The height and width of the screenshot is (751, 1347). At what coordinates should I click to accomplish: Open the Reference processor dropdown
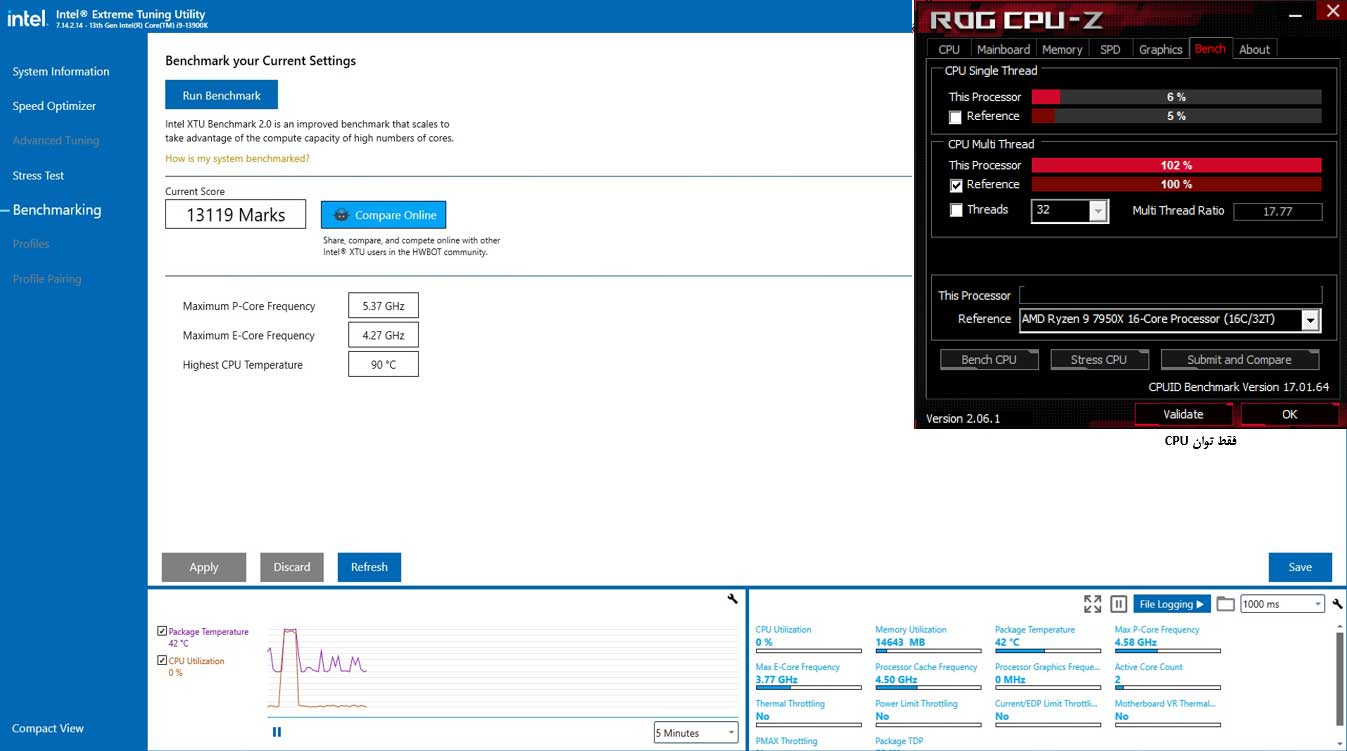point(1309,320)
